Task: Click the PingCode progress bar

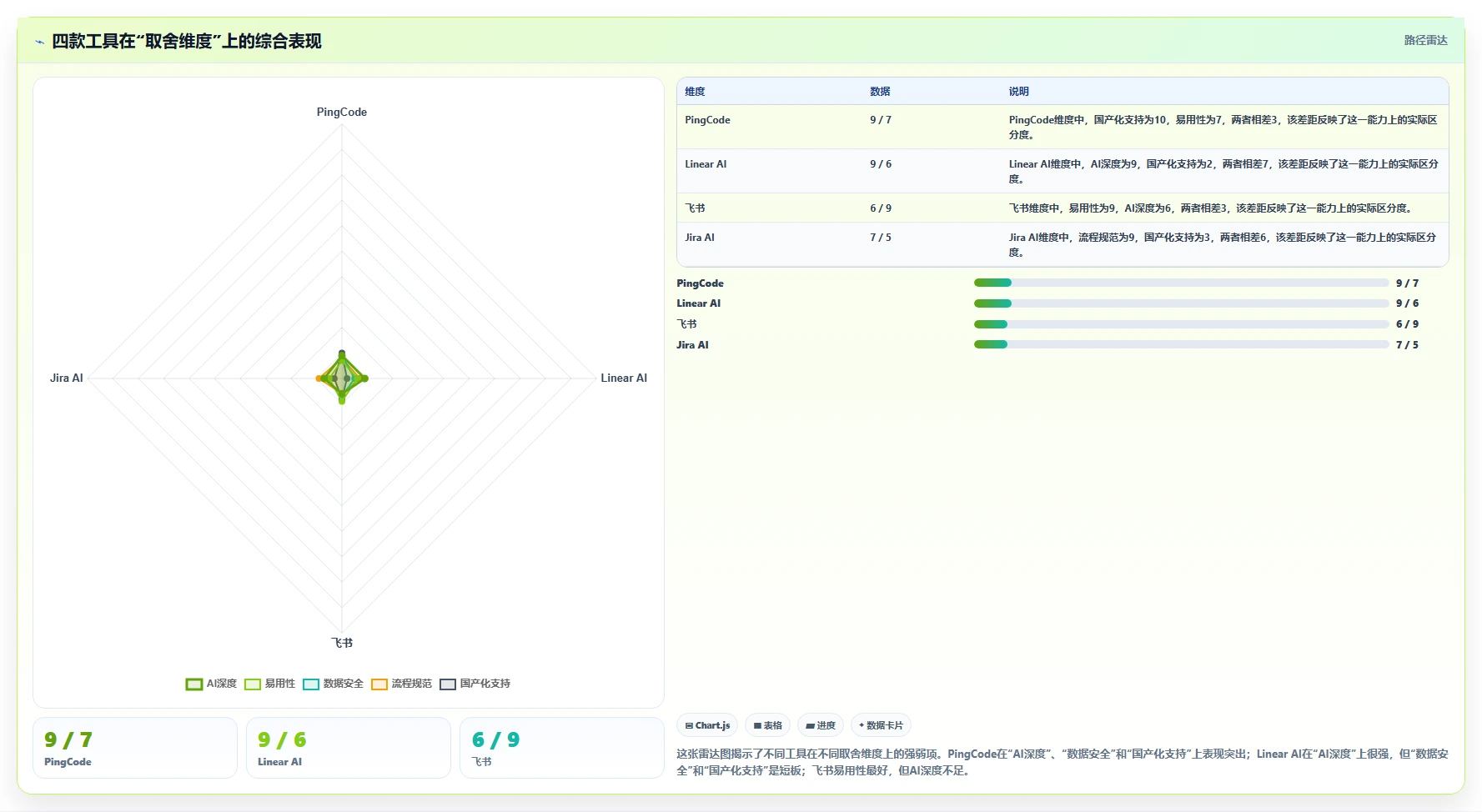Action: 1181,283
